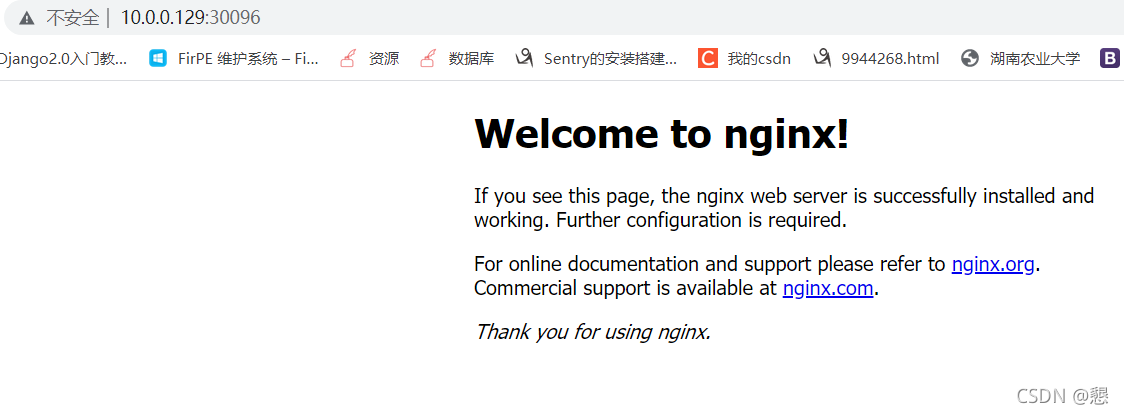Screen dimensions: 1124x414
Task: Click the purple B bookmark icon
Action: click(x=1110, y=59)
